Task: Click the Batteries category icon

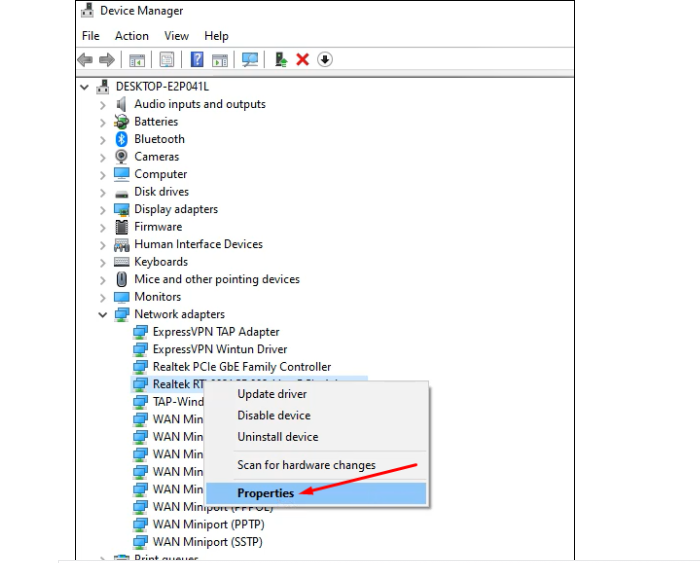Action: pos(121,121)
